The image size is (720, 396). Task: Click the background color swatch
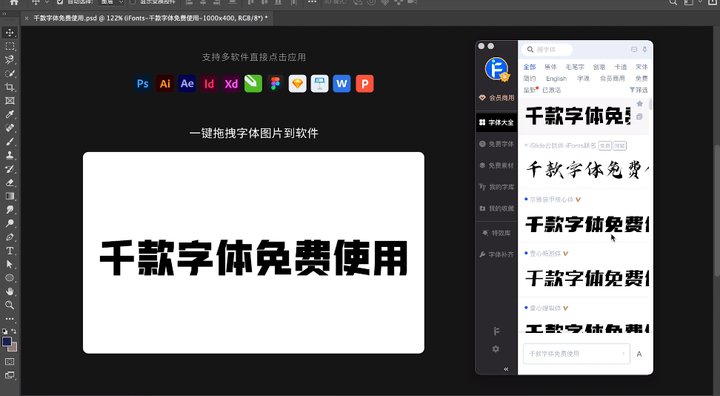13,347
